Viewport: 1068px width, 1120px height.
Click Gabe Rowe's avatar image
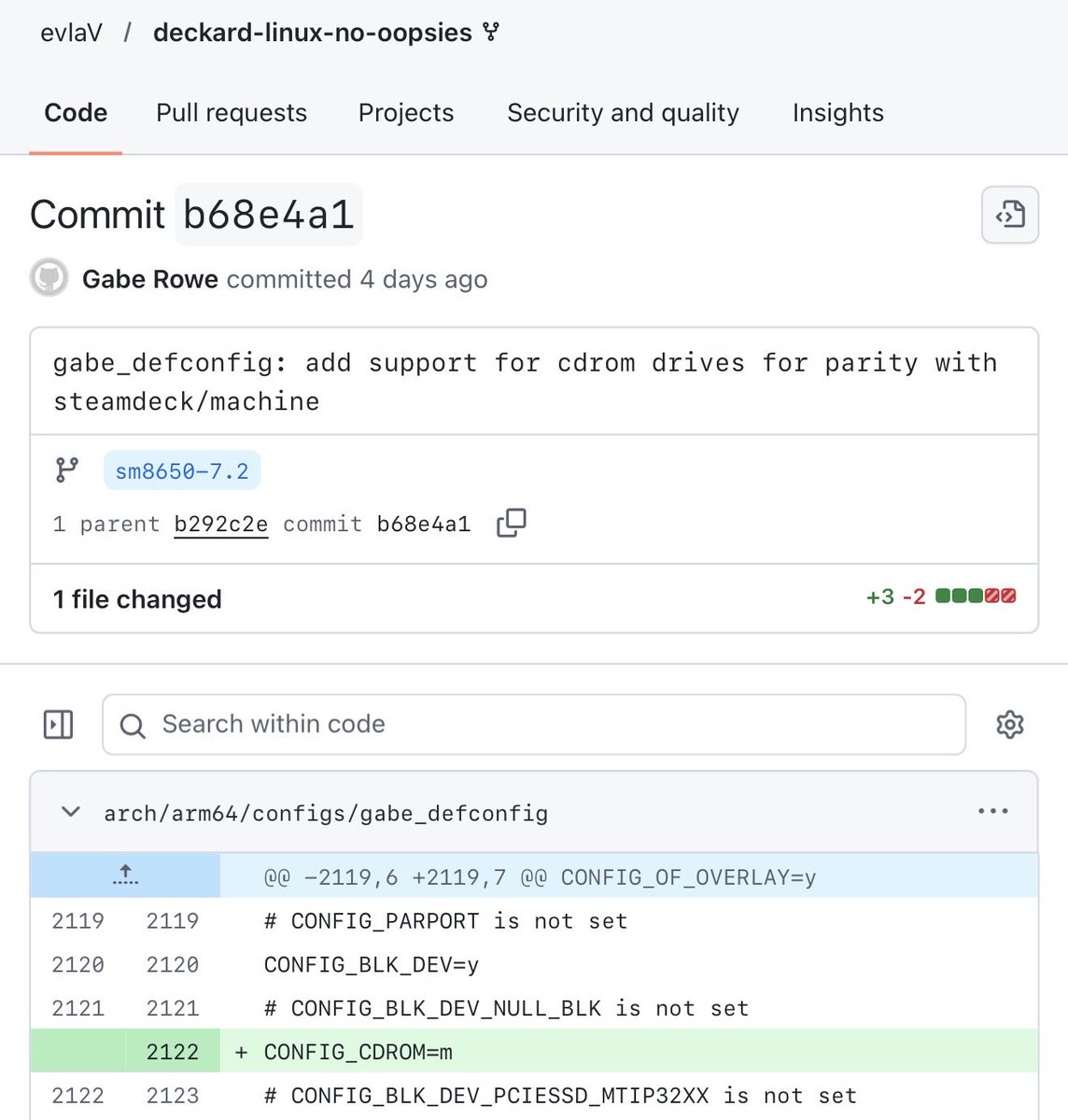(x=49, y=278)
